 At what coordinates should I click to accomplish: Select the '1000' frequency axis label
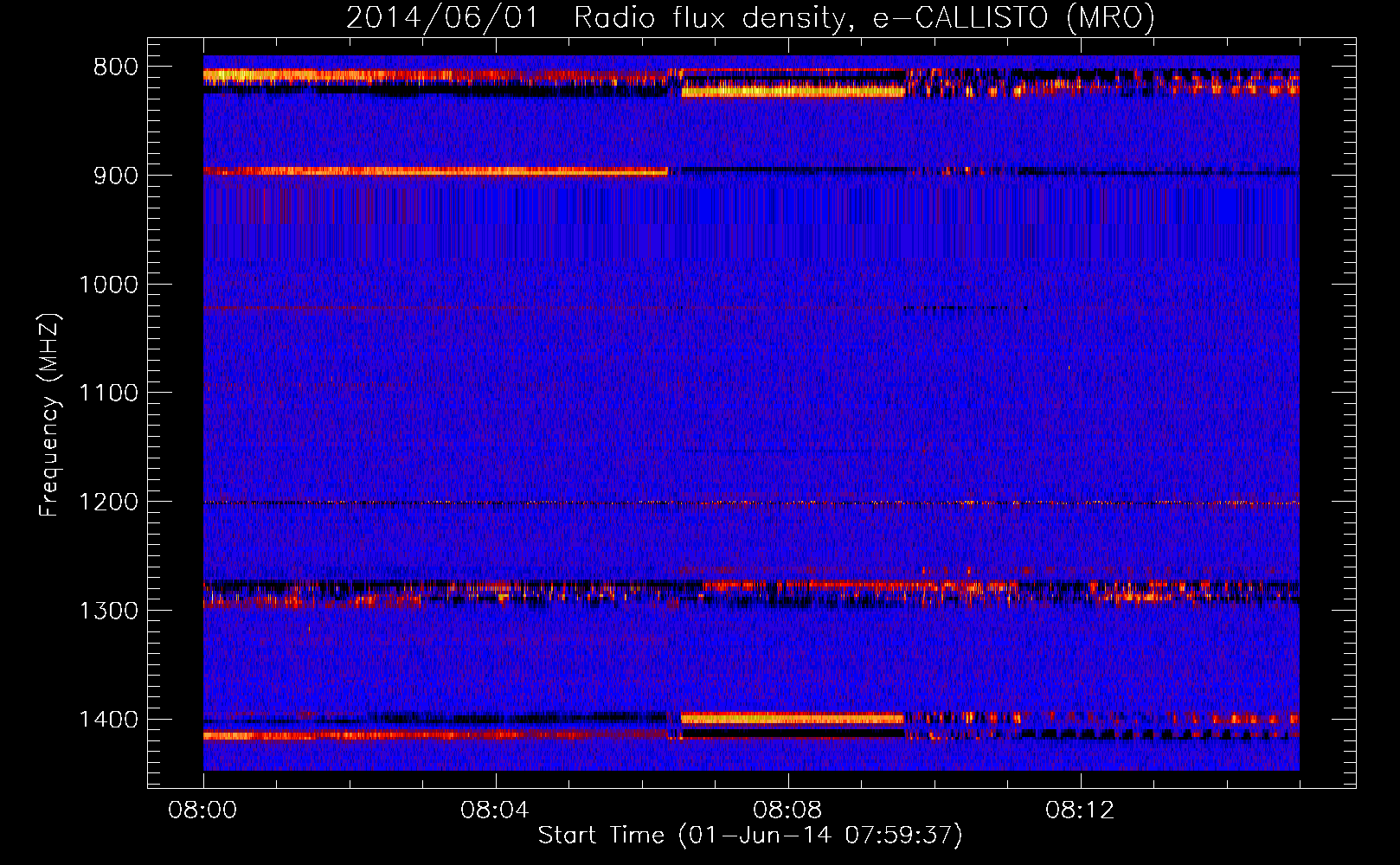click(108, 285)
